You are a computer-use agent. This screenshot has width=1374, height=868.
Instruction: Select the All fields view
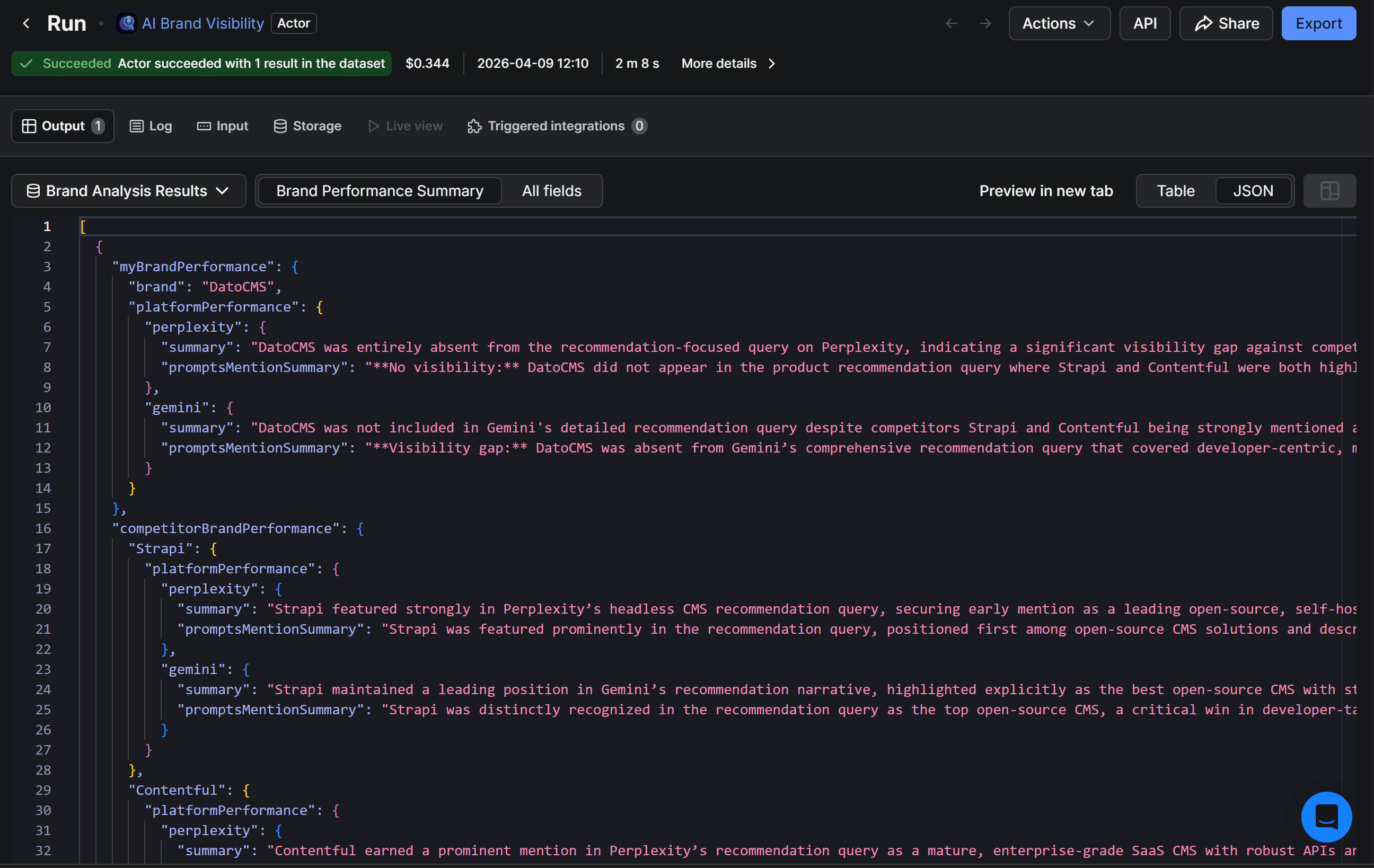pos(551,190)
